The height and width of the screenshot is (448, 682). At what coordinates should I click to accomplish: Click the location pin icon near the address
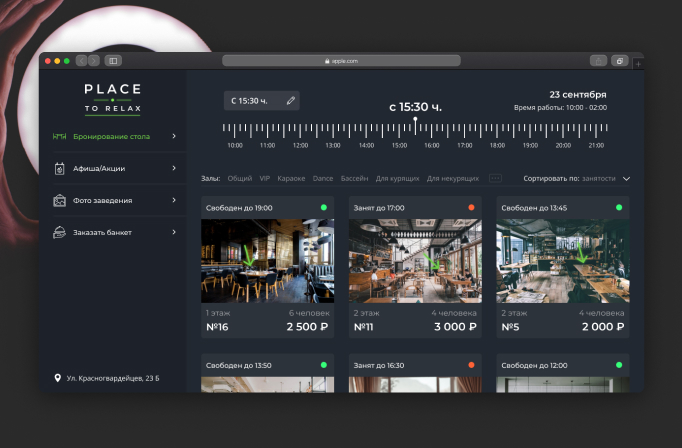tap(57, 378)
